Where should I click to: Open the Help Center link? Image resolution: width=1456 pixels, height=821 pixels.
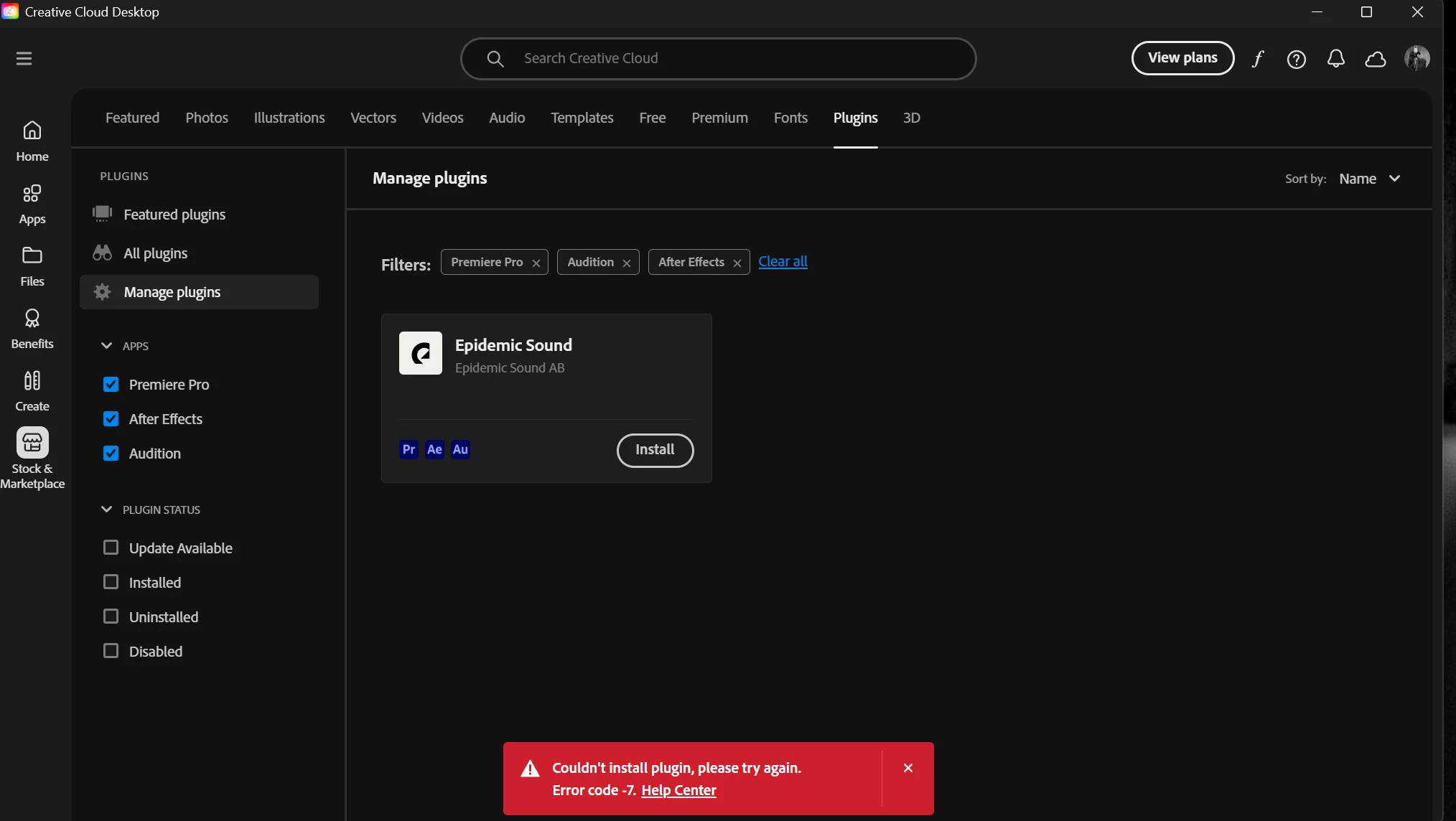pyautogui.click(x=678, y=790)
